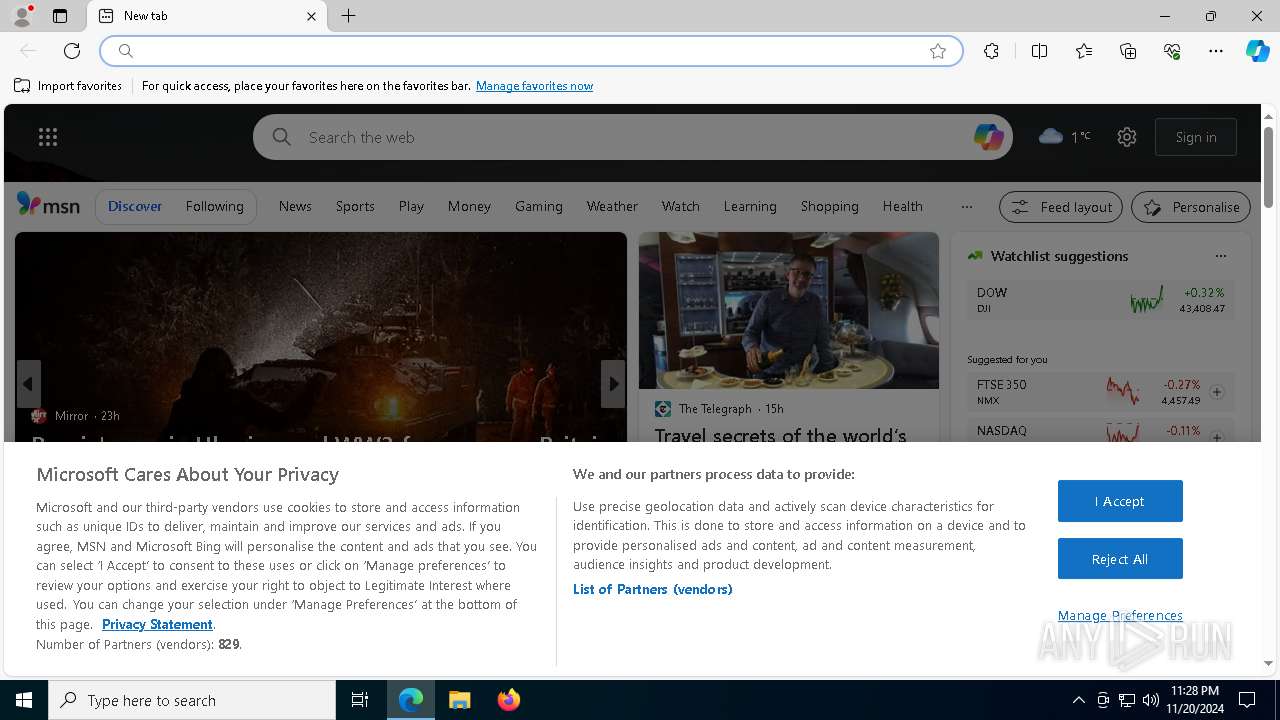Open the DOW stock row

coord(1100,300)
